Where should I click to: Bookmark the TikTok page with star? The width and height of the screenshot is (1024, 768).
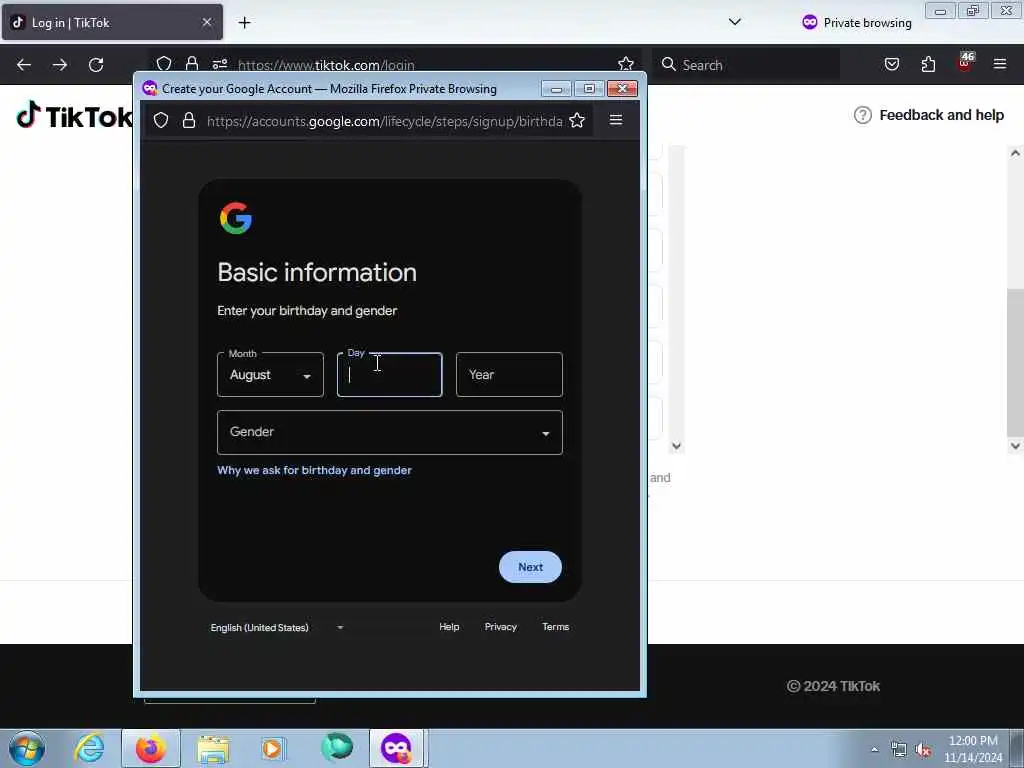point(626,63)
